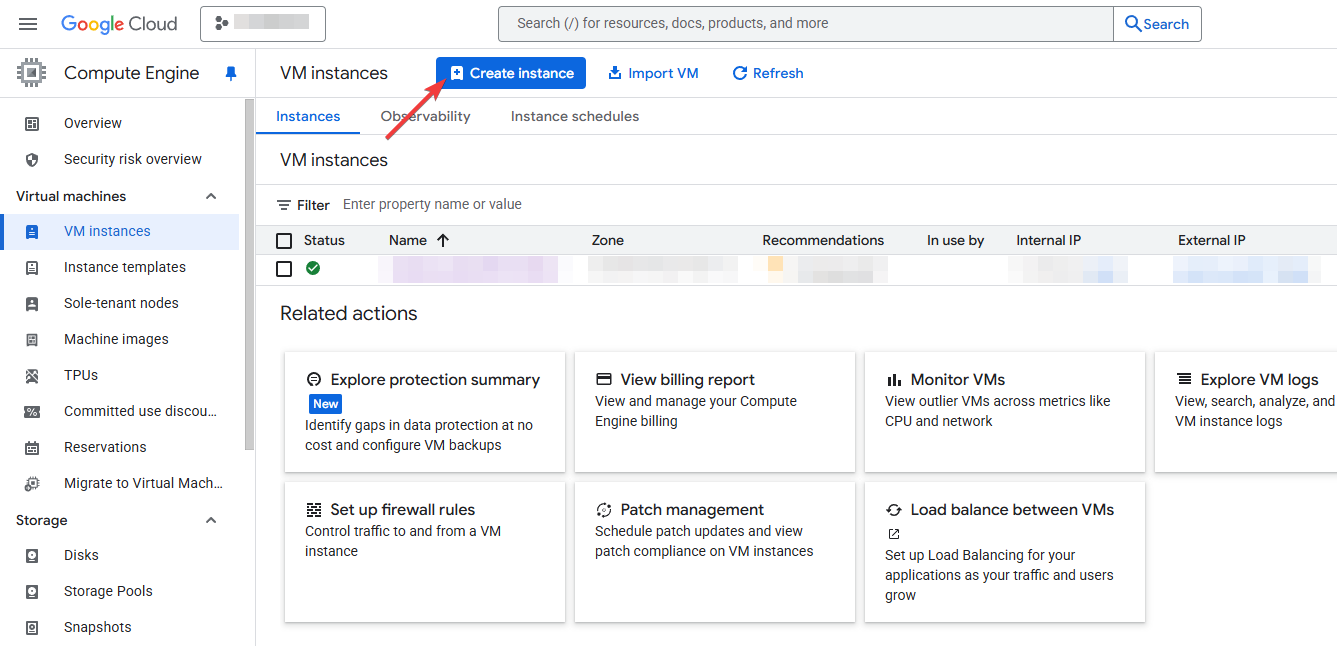
Task: Click the Snapshots sidebar icon
Action: coord(32,628)
